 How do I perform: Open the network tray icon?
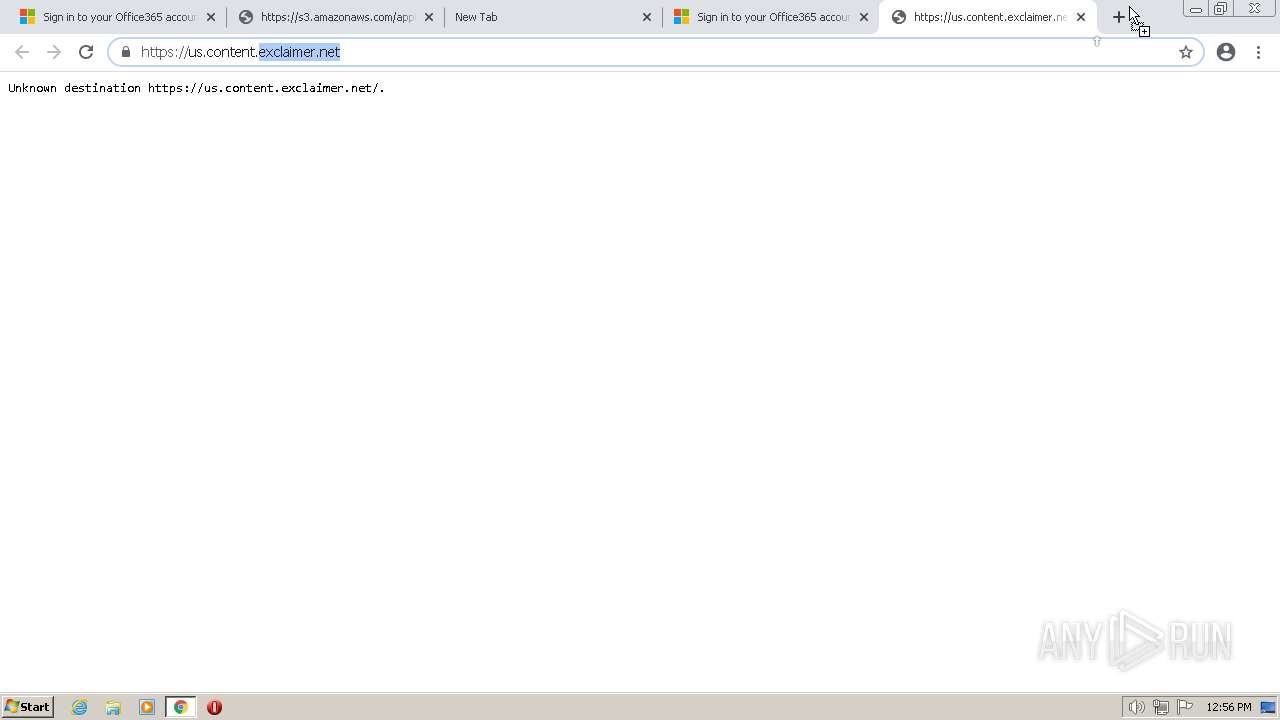[x=1160, y=707]
